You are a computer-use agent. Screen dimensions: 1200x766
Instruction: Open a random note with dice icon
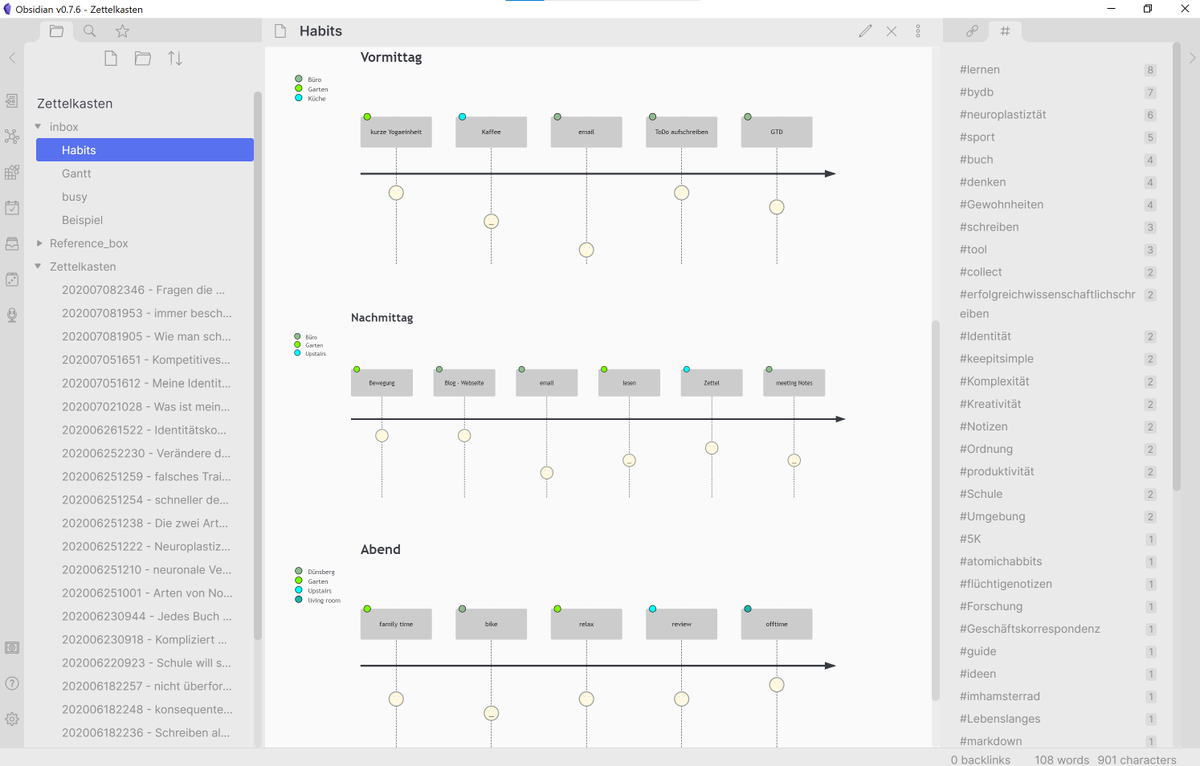pos(12,279)
